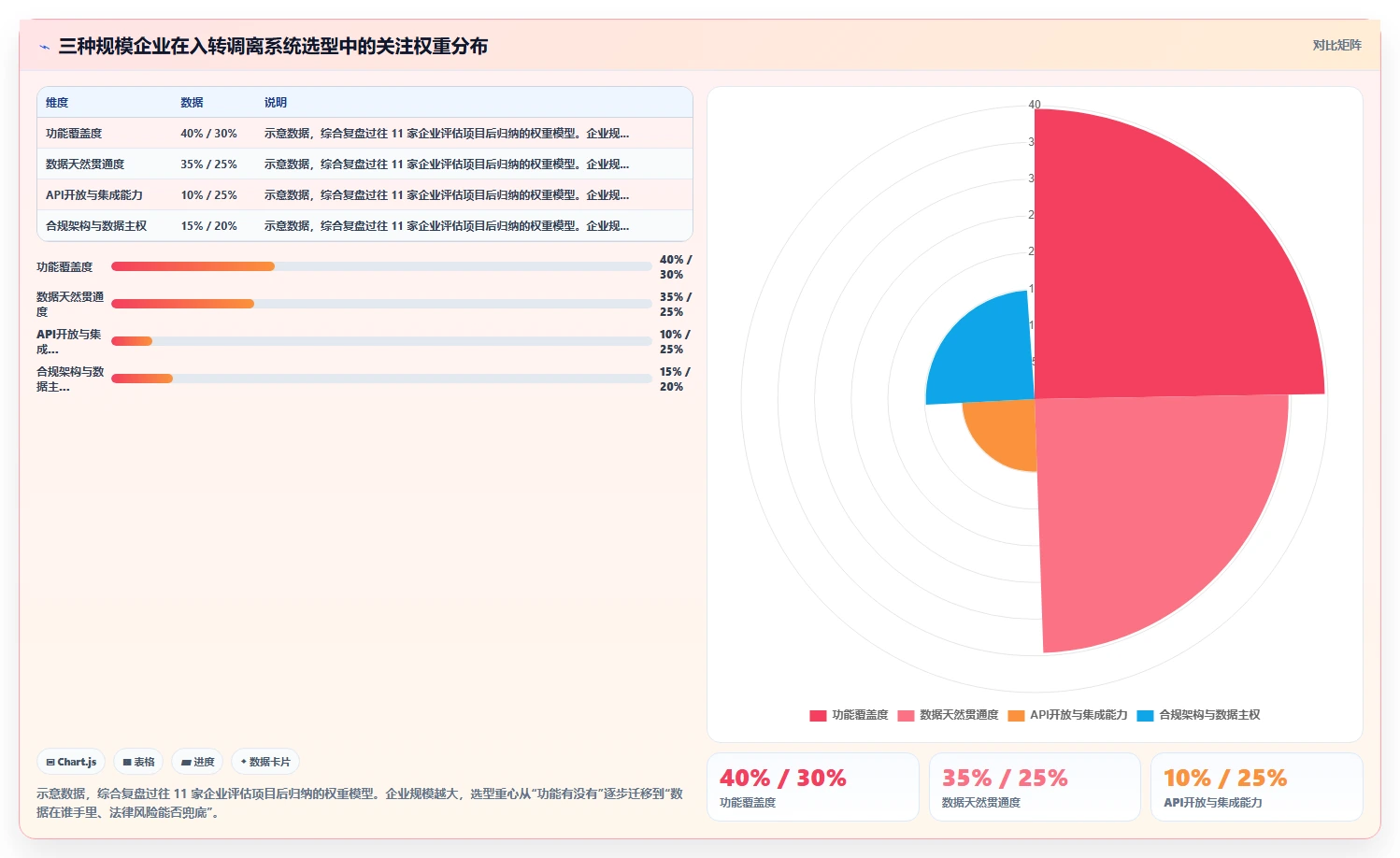Click the blue spark icon beside the title
This screenshot has width=1400, height=858.
[44, 47]
